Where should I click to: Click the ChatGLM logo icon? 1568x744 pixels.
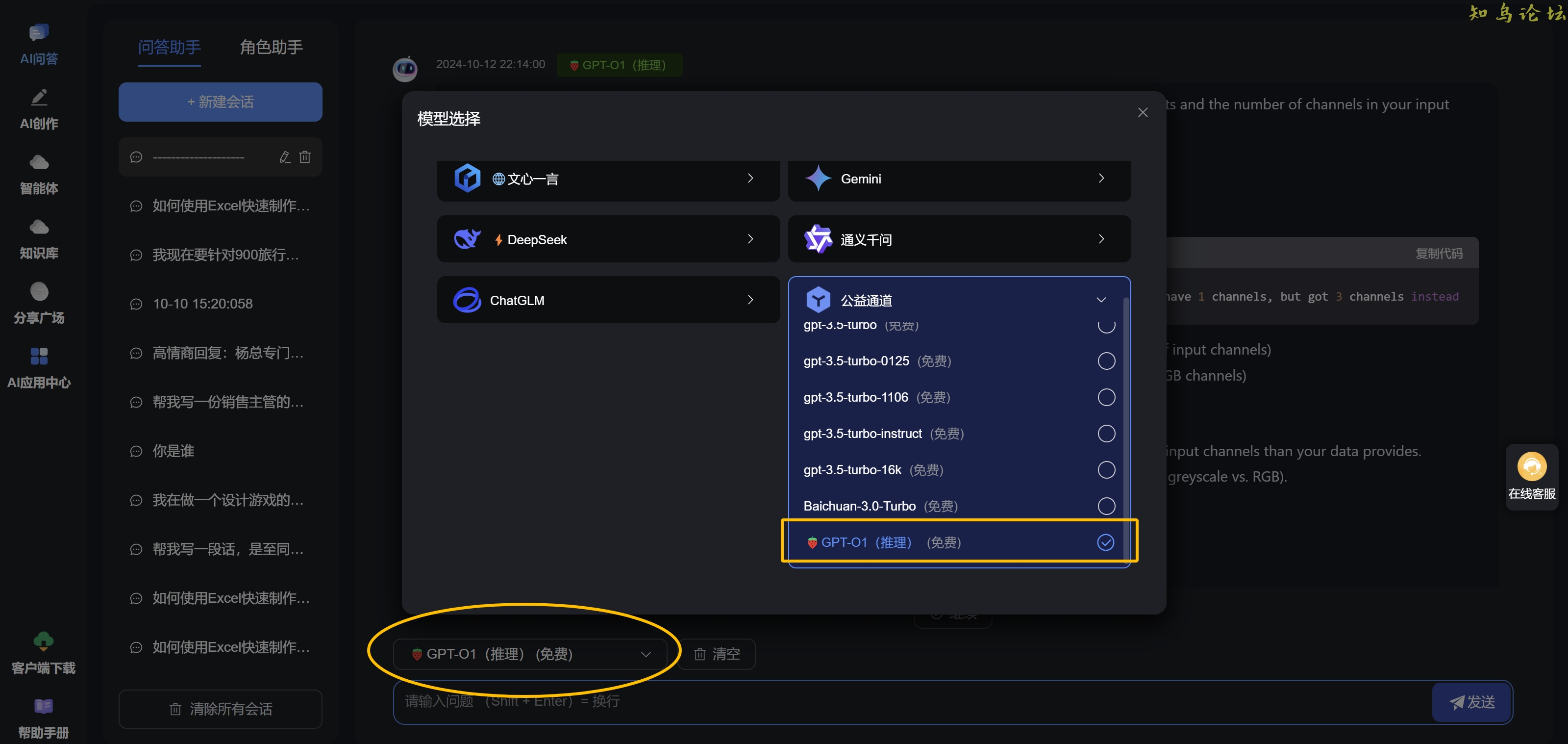(468, 300)
